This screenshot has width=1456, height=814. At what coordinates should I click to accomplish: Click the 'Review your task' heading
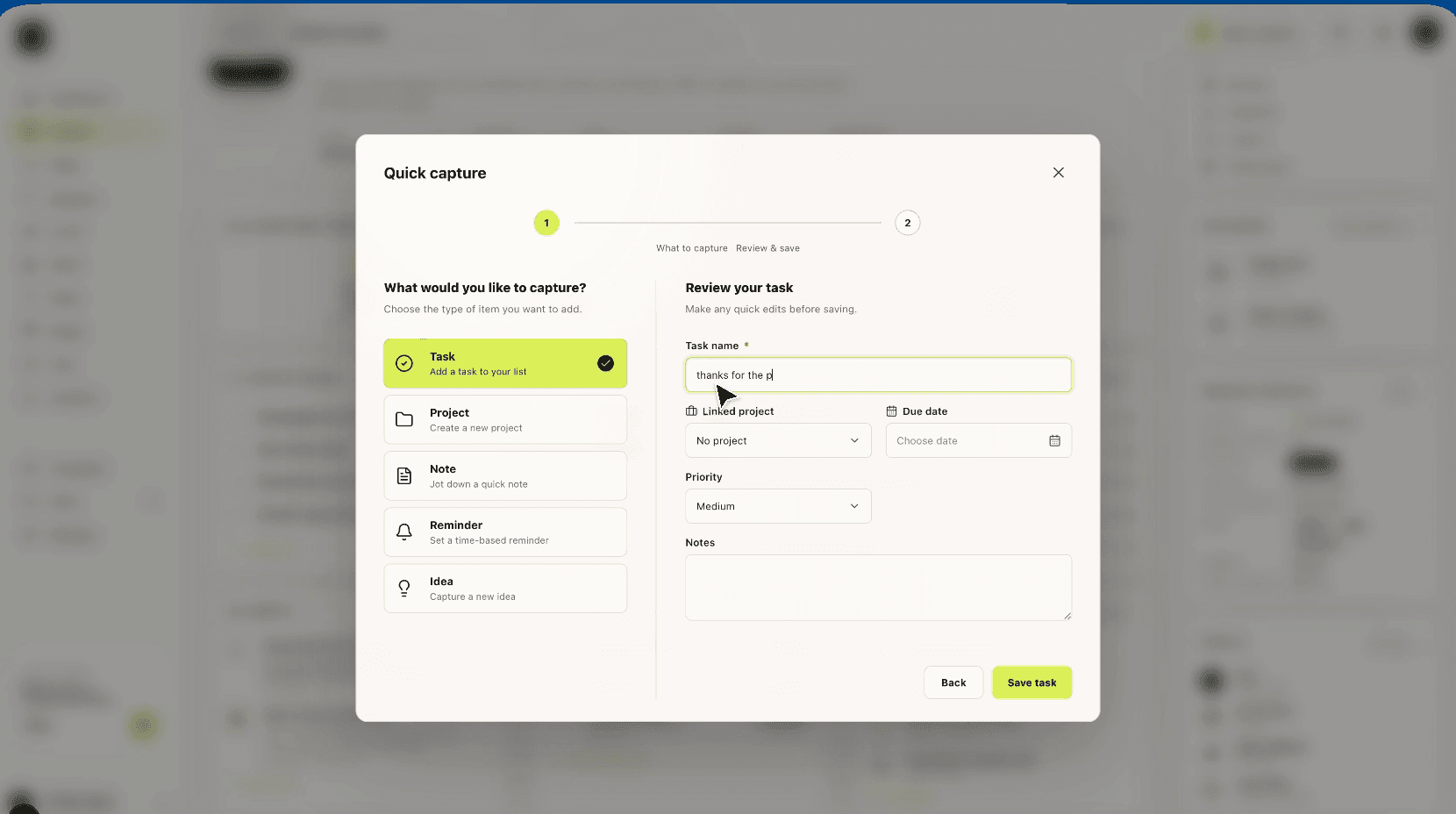[x=739, y=288]
